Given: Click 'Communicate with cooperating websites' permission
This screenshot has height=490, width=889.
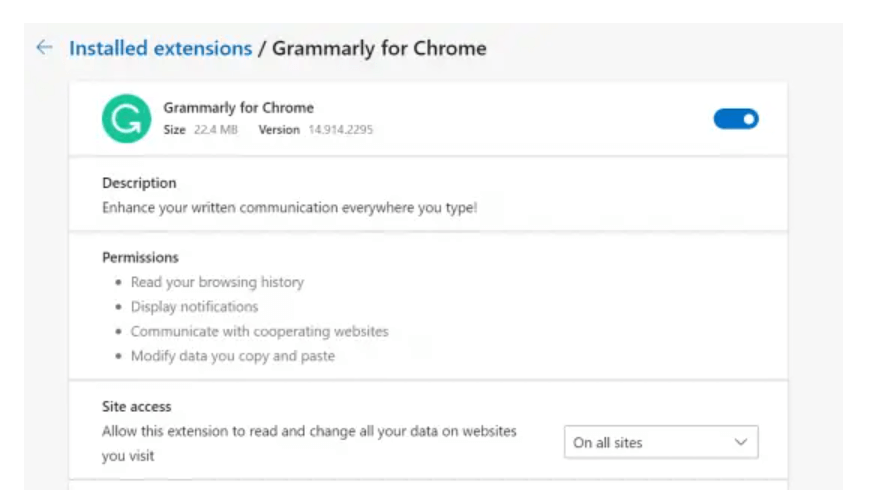Looking at the screenshot, I should tap(260, 331).
